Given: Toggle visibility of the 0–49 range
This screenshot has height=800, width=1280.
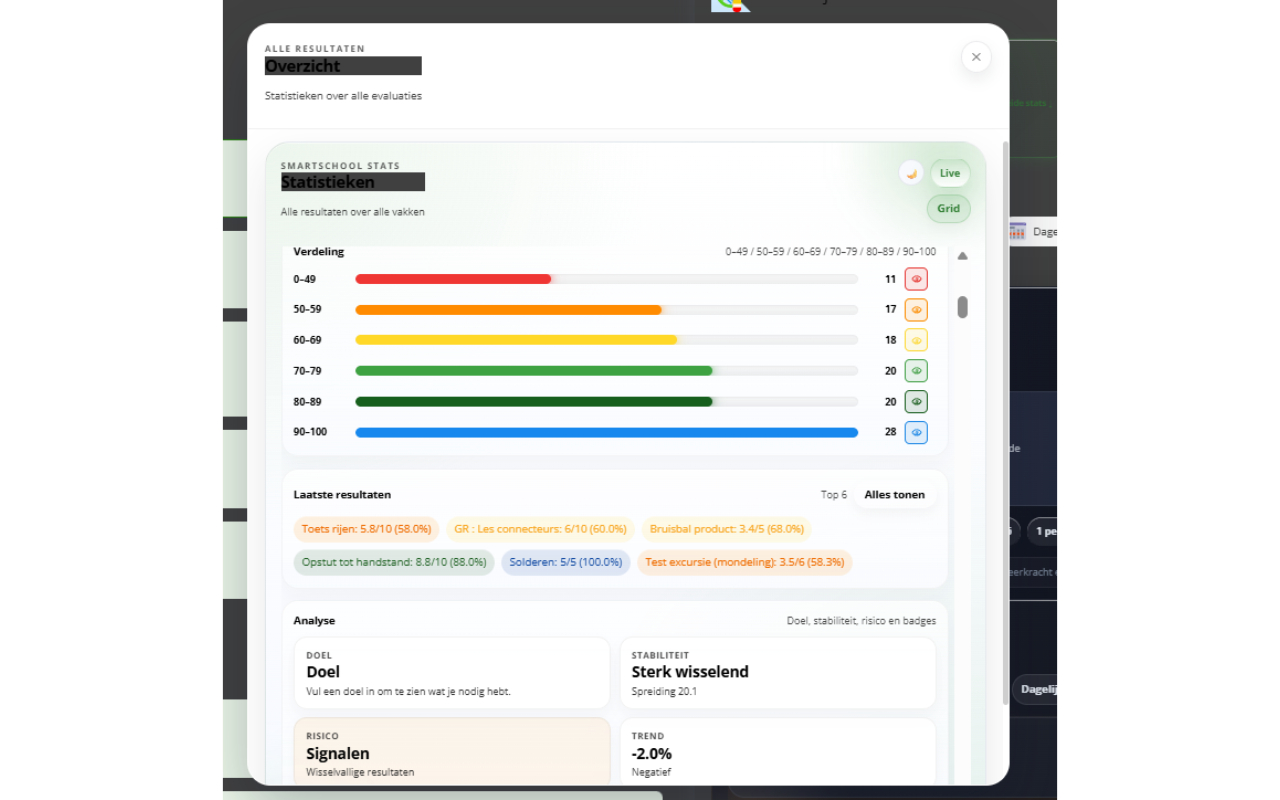Looking at the screenshot, I should pos(916,279).
